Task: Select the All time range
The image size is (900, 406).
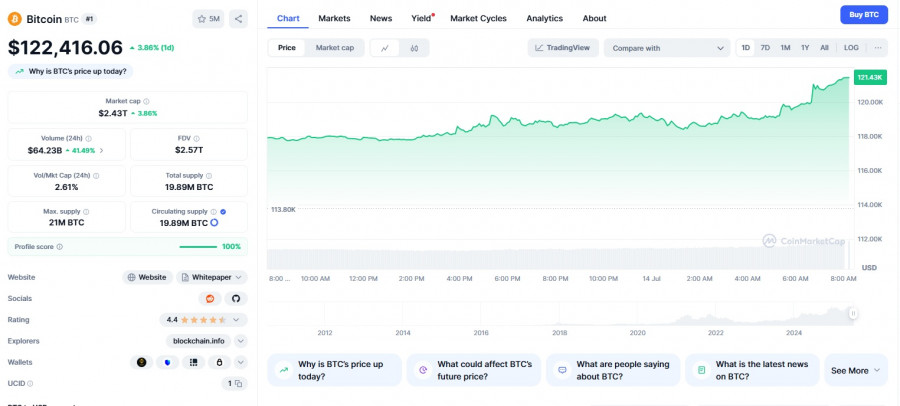Action: [824, 48]
